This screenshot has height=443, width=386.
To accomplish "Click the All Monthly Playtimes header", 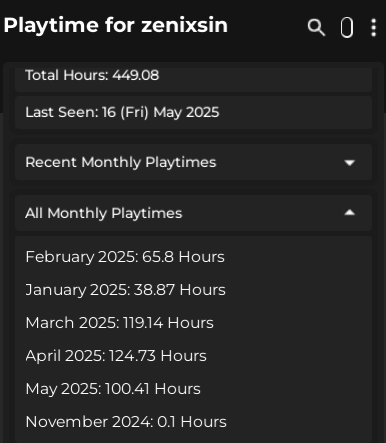I will 193,213.
